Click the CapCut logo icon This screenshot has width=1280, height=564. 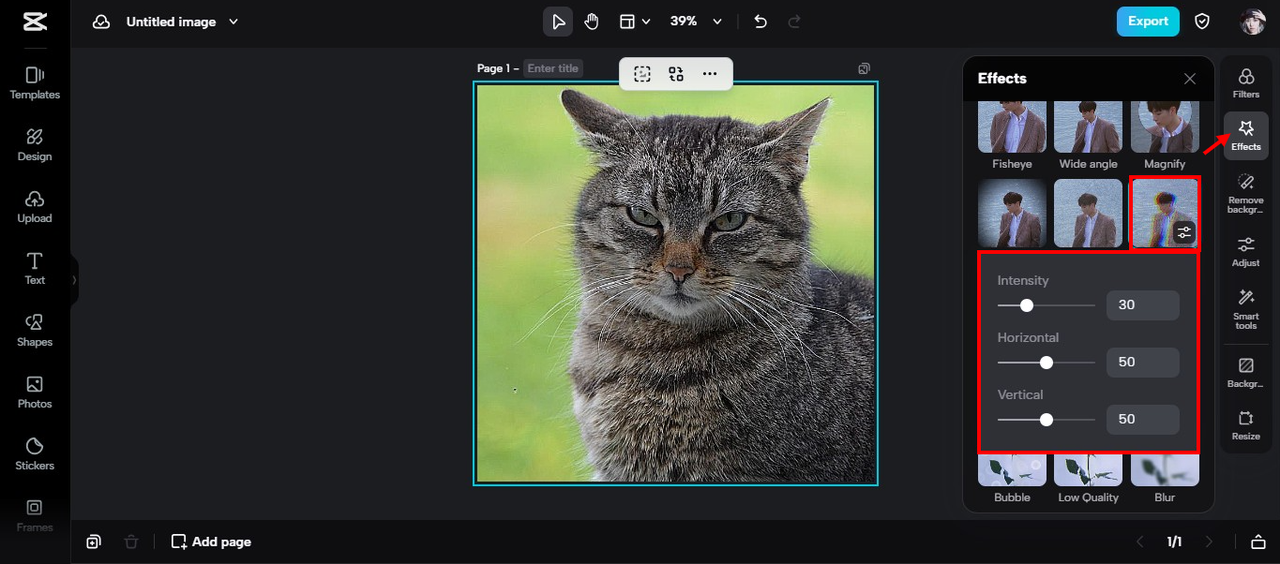(x=34, y=21)
